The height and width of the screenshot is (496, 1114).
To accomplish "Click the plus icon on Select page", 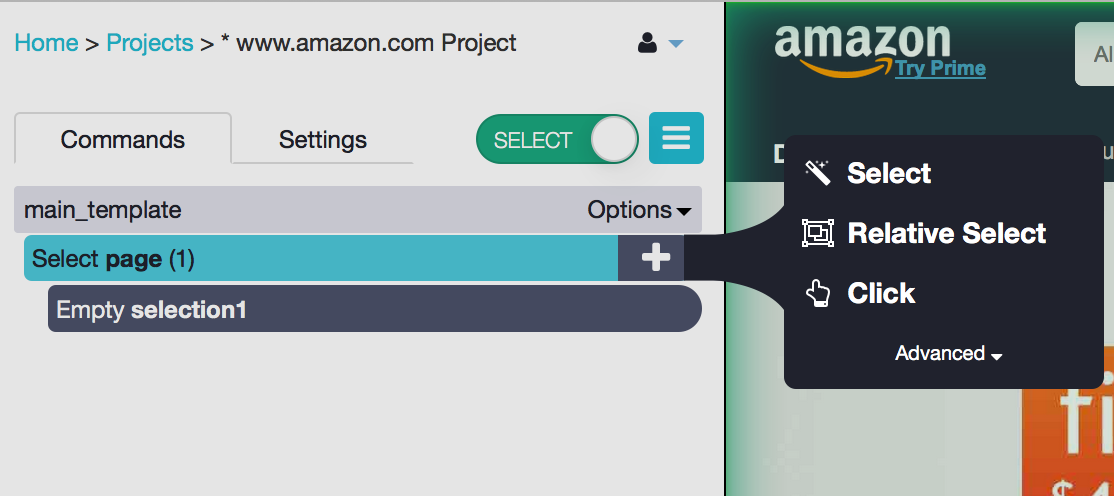I will click(655, 259).
